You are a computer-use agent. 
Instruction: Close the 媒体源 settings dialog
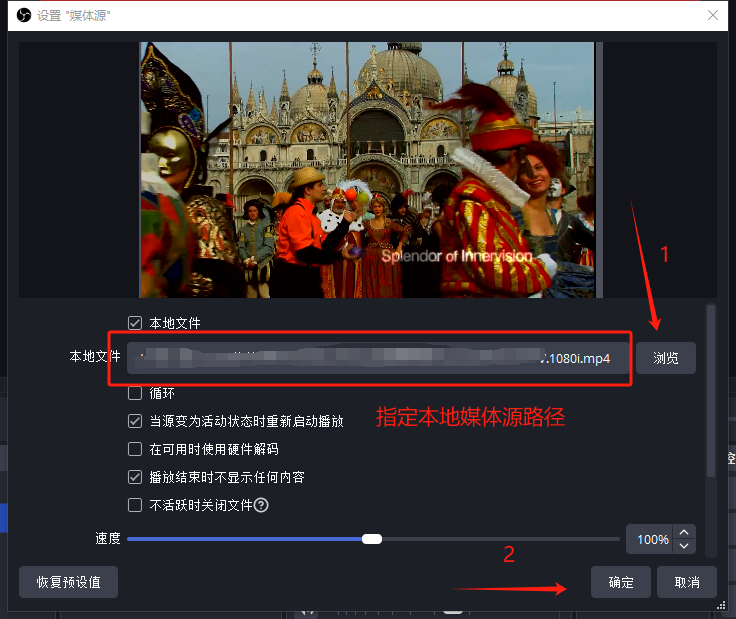[711, 15]
